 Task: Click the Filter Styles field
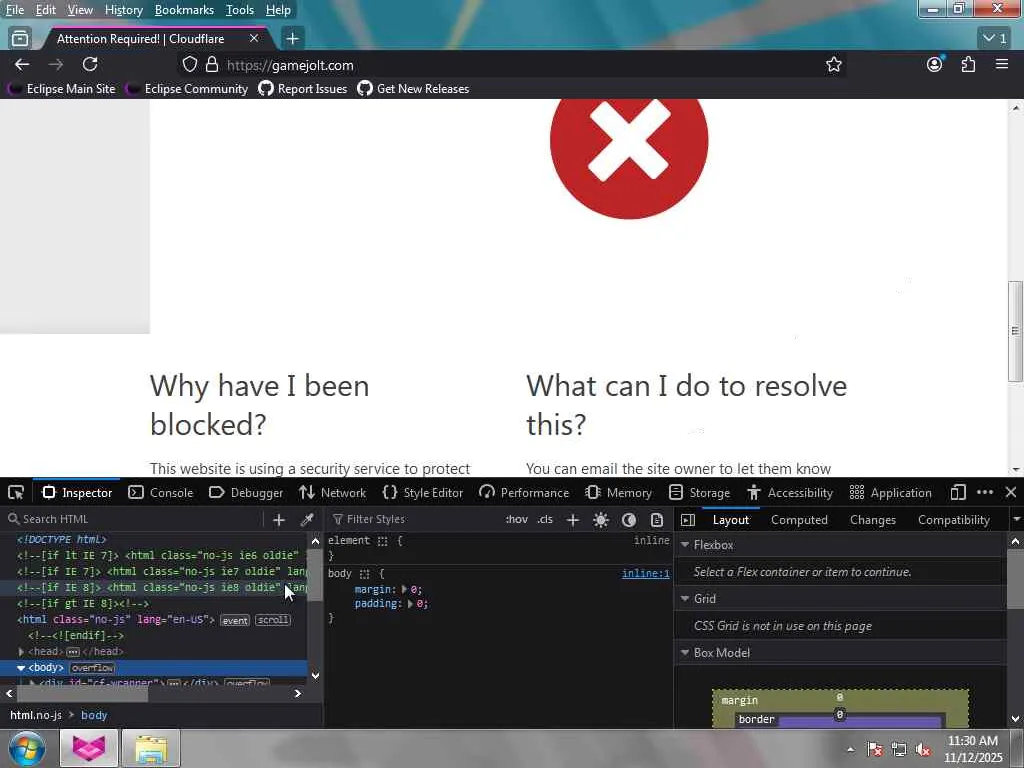(413, 519)
